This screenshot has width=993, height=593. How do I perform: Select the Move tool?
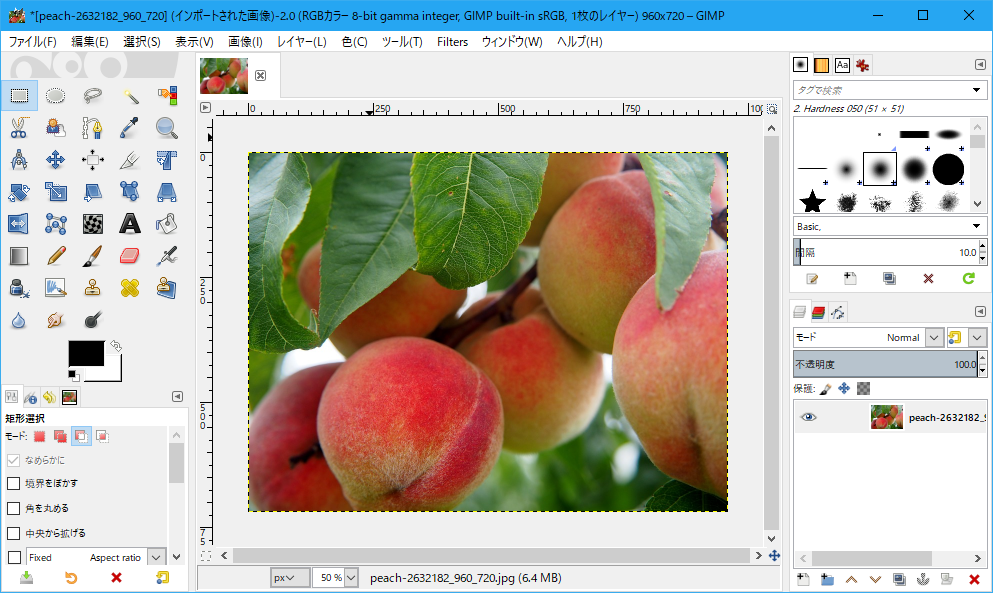[56, 160]
